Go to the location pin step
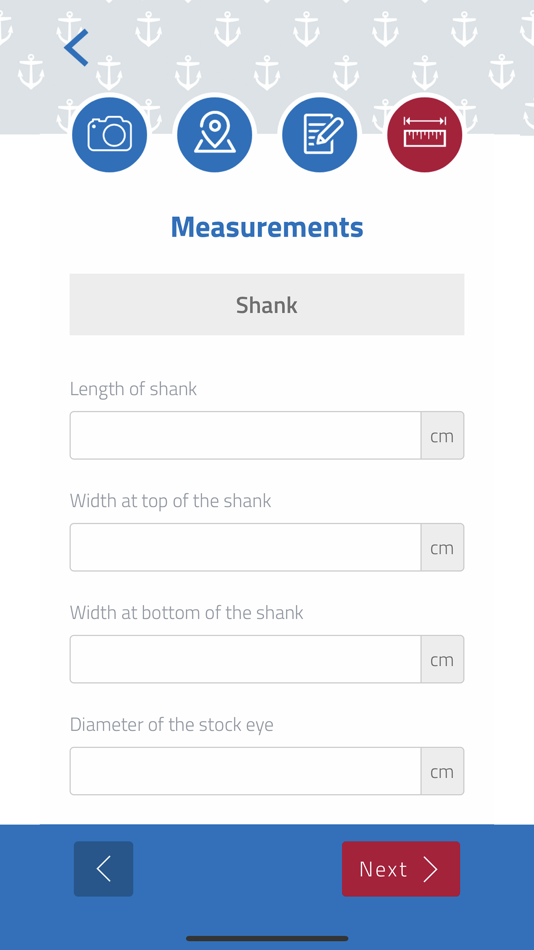Viewport: 534px width, 950px height. [x=215, y=135]
